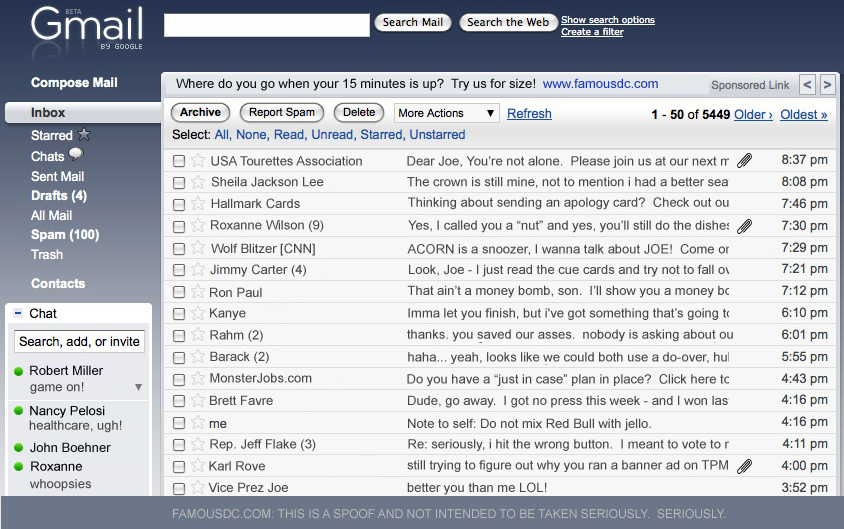Check the Ron Paul email box
This screenshot has width=844, height=529.
coord(179,292)
